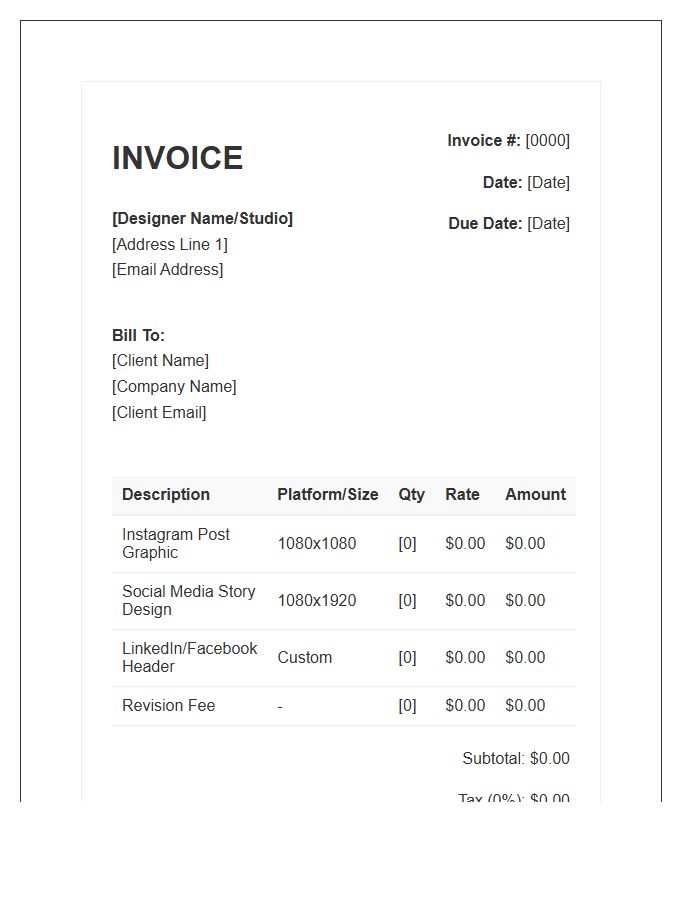700x900 pixels.
Task: Click the 'Subtotal: $0.00' line
Action: (516, 759)
